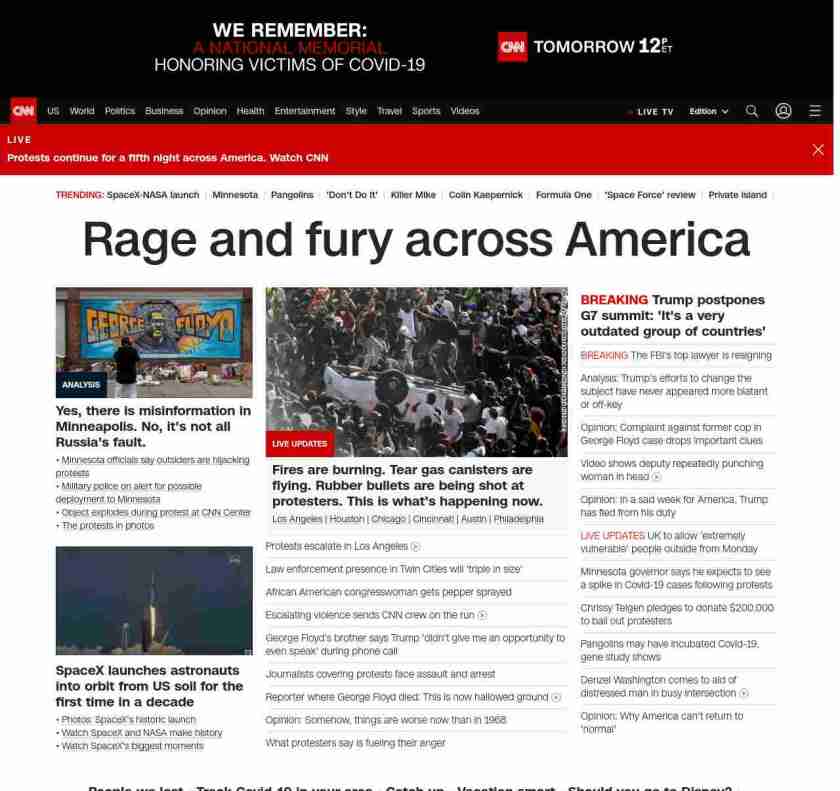840x791 pixels.
Task: Open the Entertainment menu item
Action: (304, 111)
